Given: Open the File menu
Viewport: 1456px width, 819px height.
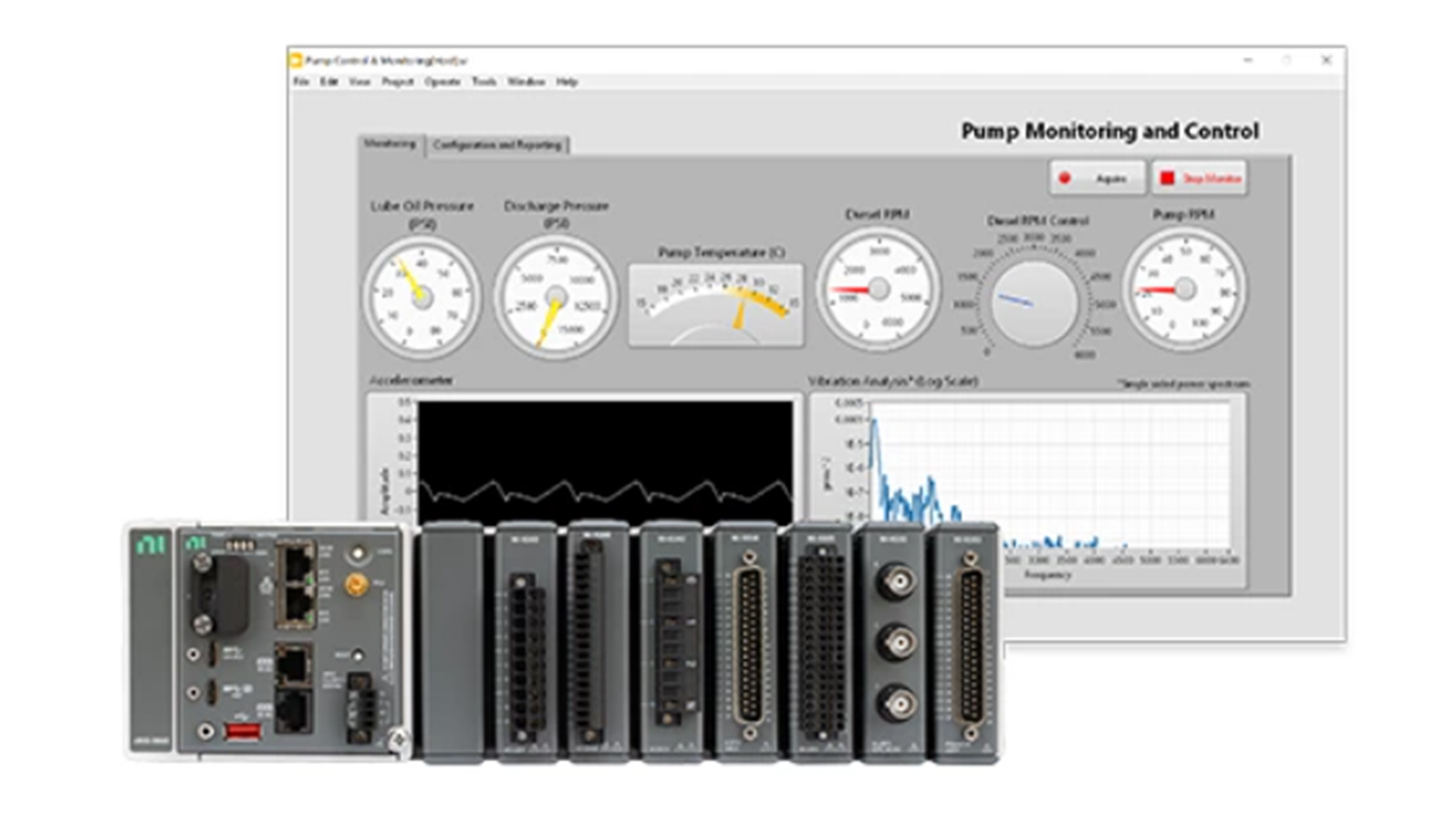Looking at the screenshot, I should 301,82.
